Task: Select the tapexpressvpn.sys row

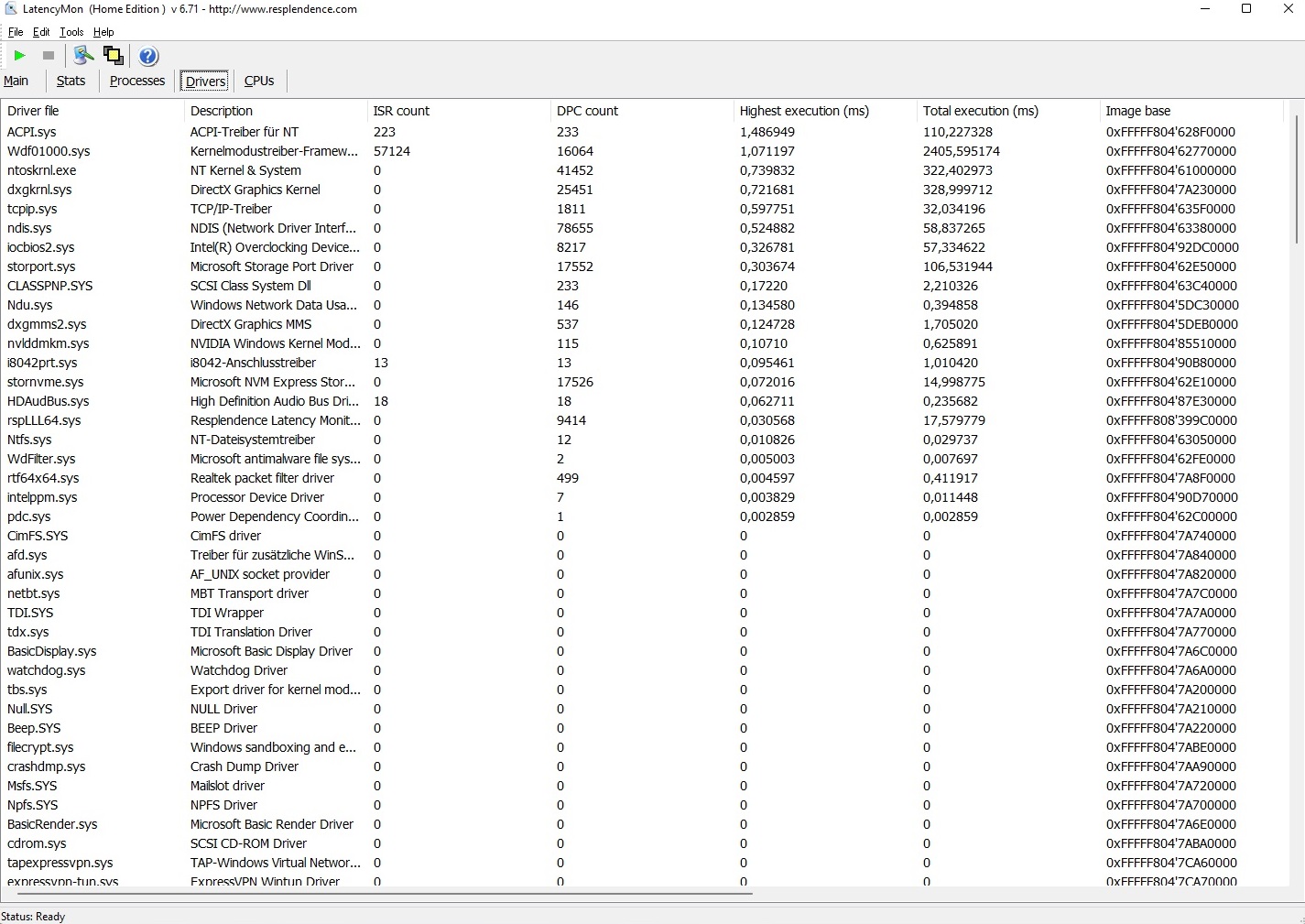Action: (645, 863)
